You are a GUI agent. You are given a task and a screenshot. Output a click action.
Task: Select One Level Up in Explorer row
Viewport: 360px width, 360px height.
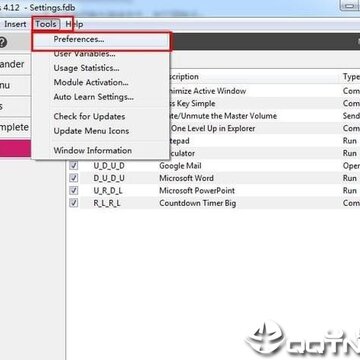(265, 128)
